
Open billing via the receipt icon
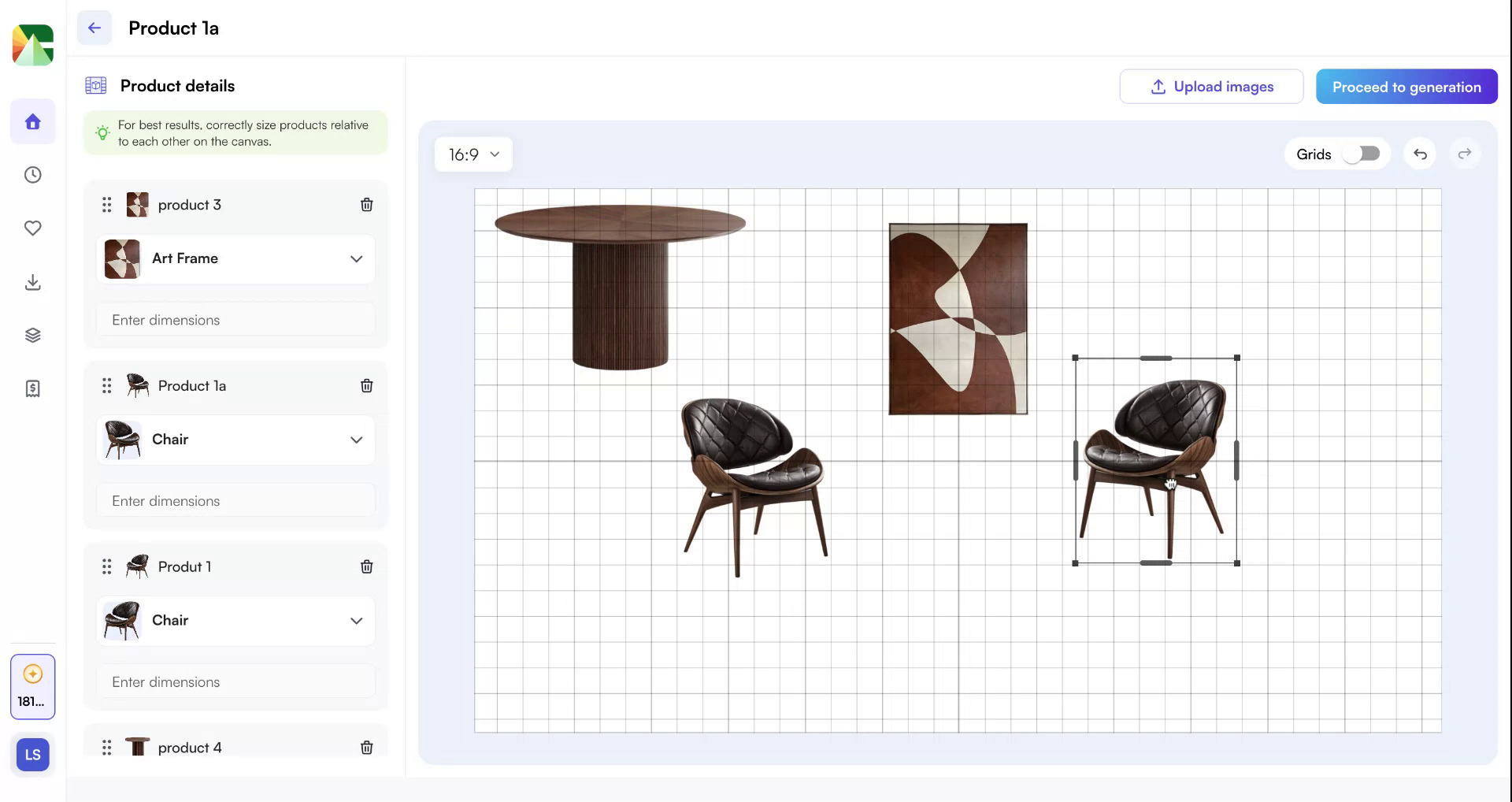pyautogui.click(x=32, y=388)
